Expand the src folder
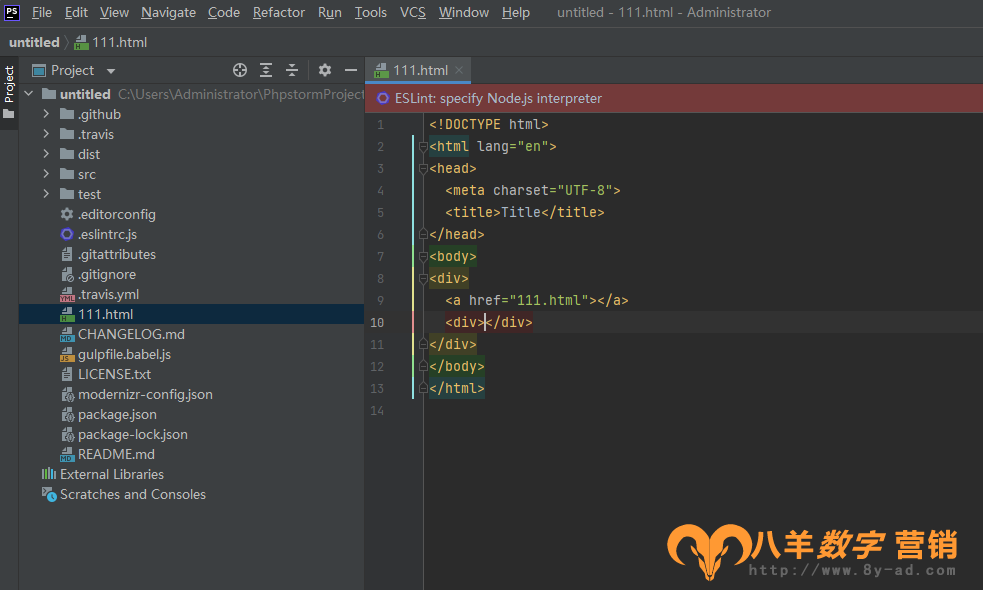The width and height of the screenshot is (983, 590). coord(46,174)
